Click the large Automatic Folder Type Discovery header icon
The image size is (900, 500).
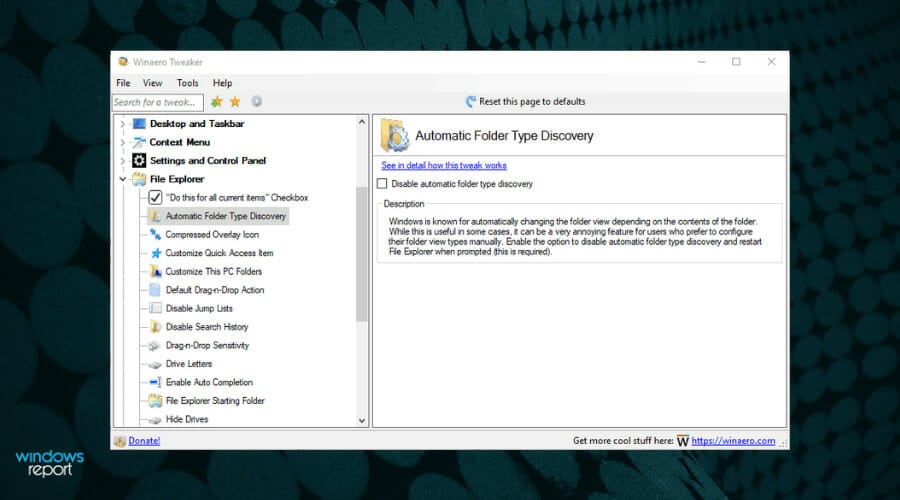point(394,135)
